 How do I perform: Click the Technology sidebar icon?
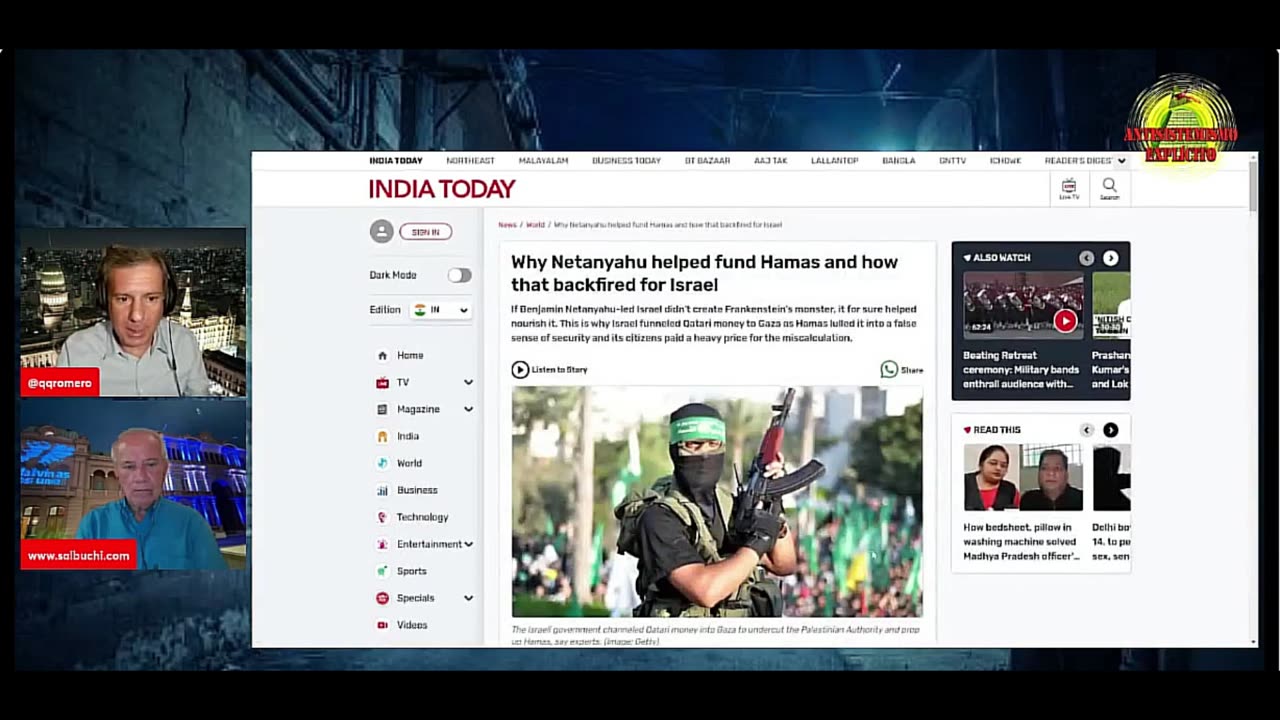click(x=382, y=517)
